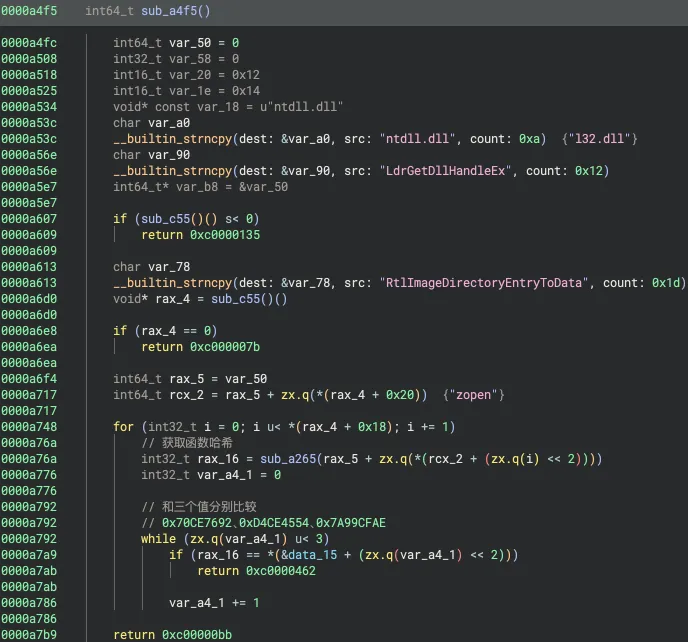Click the {"l32.dll"} annotation

[599, 139]
